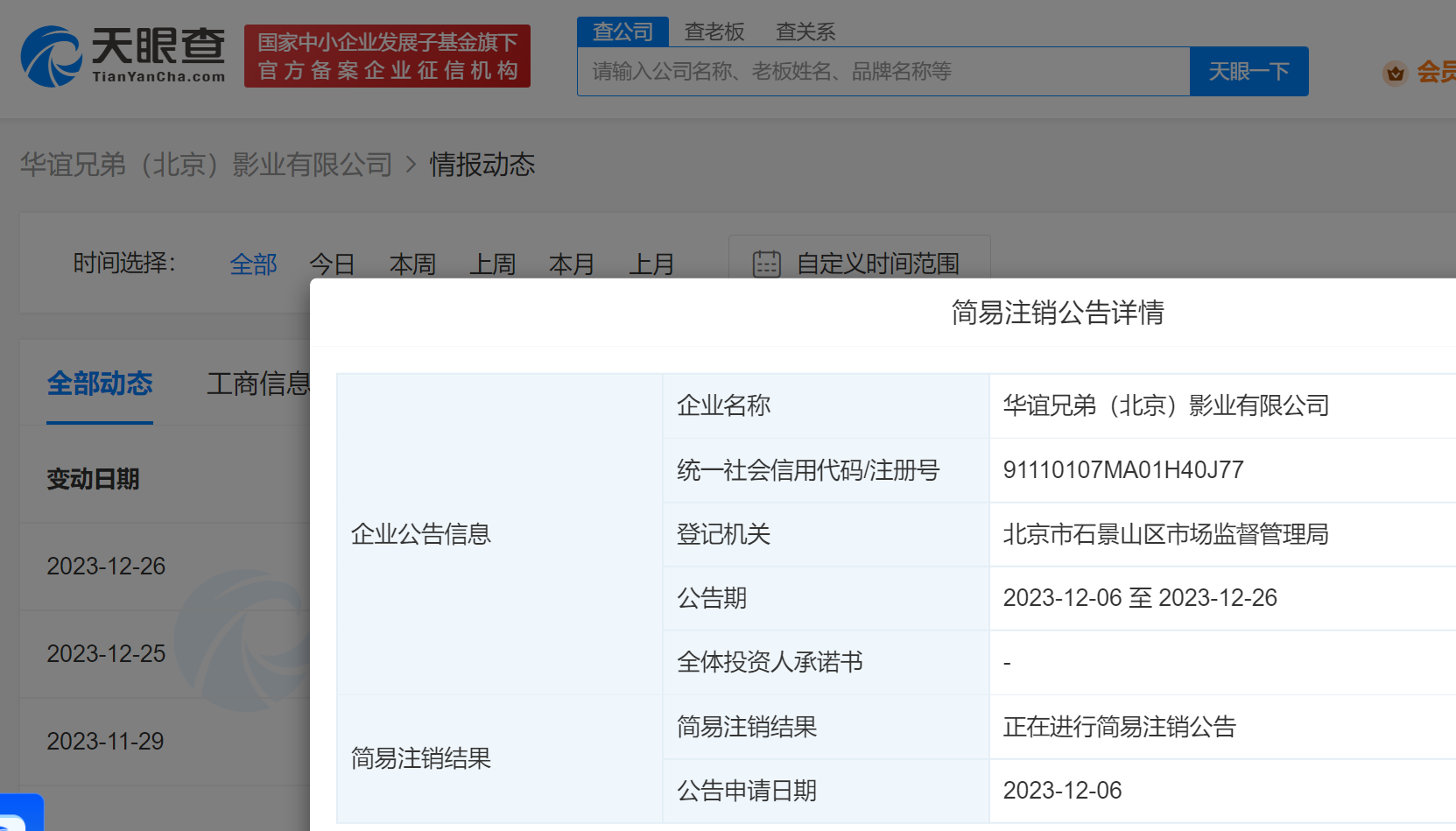Click company name value 华谊兄弟（北京）影业有限公司 in dialog
1456x831 pixels.
(1166, 405)
